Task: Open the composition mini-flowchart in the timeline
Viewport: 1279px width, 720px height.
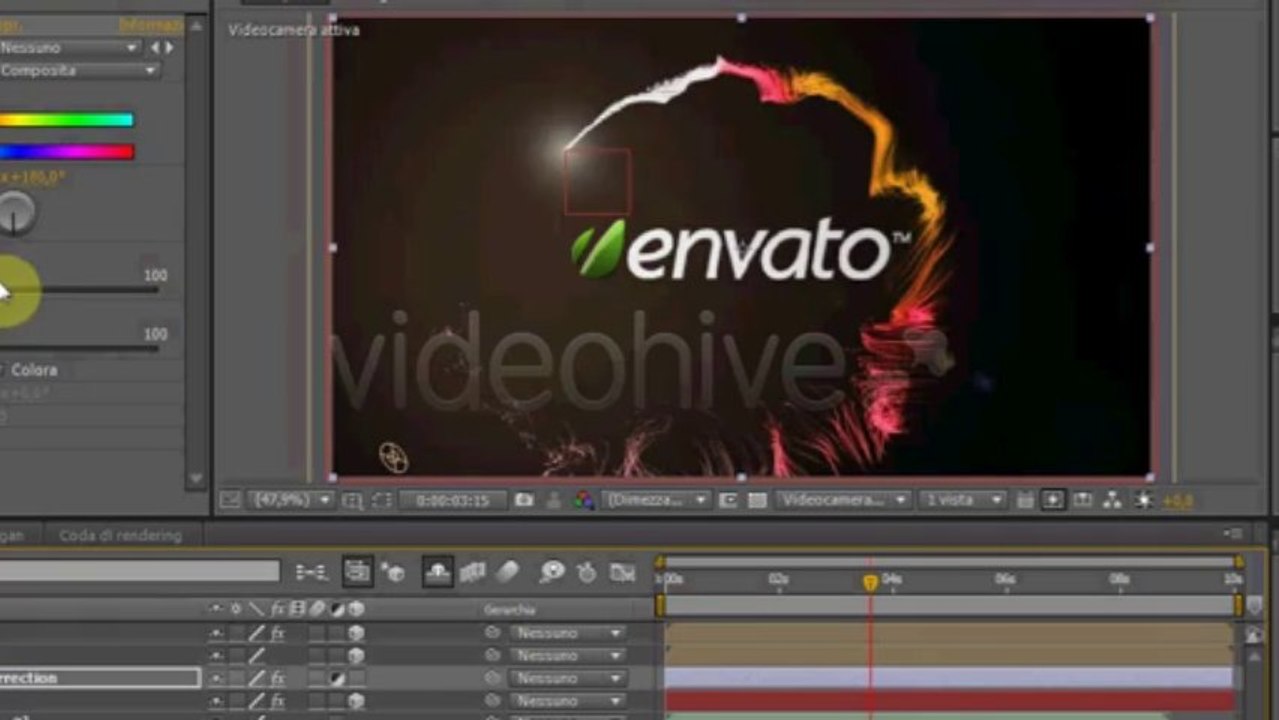Action: coord(311,572)
